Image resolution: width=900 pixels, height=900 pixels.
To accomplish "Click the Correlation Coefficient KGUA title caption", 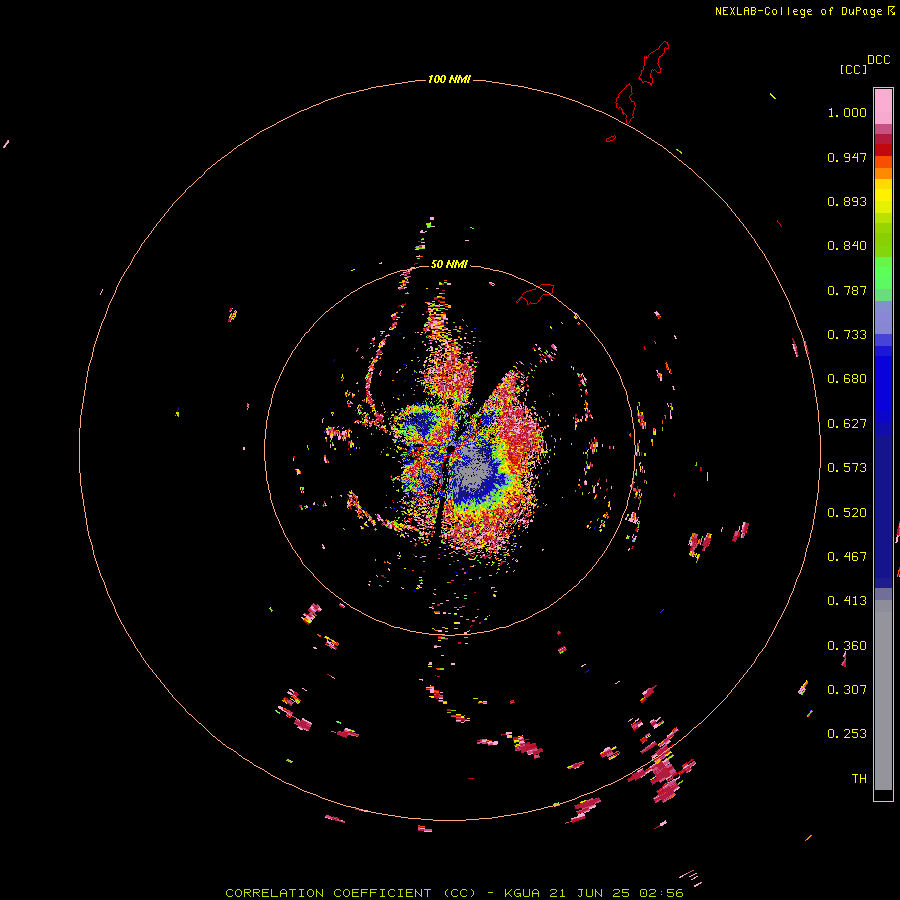I will [455, 893].
